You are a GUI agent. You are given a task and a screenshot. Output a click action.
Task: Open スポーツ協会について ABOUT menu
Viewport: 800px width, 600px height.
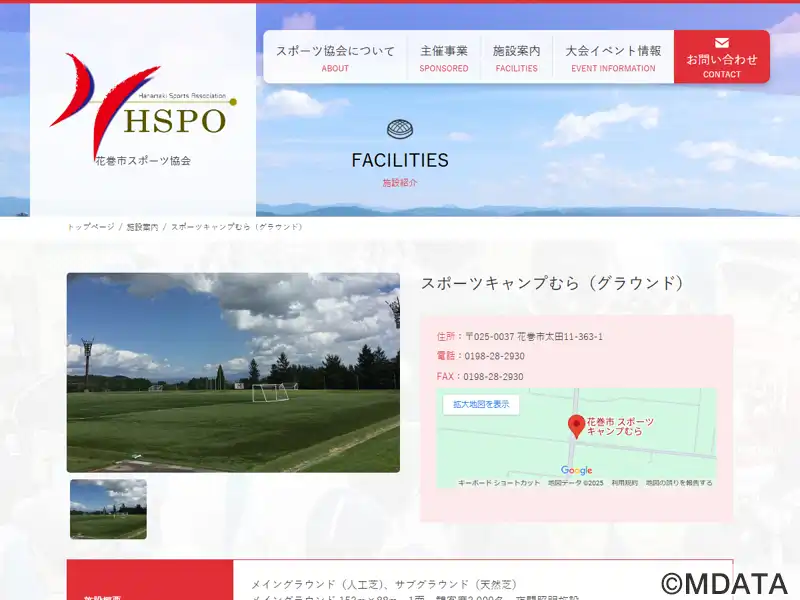(x=335, y=58)
